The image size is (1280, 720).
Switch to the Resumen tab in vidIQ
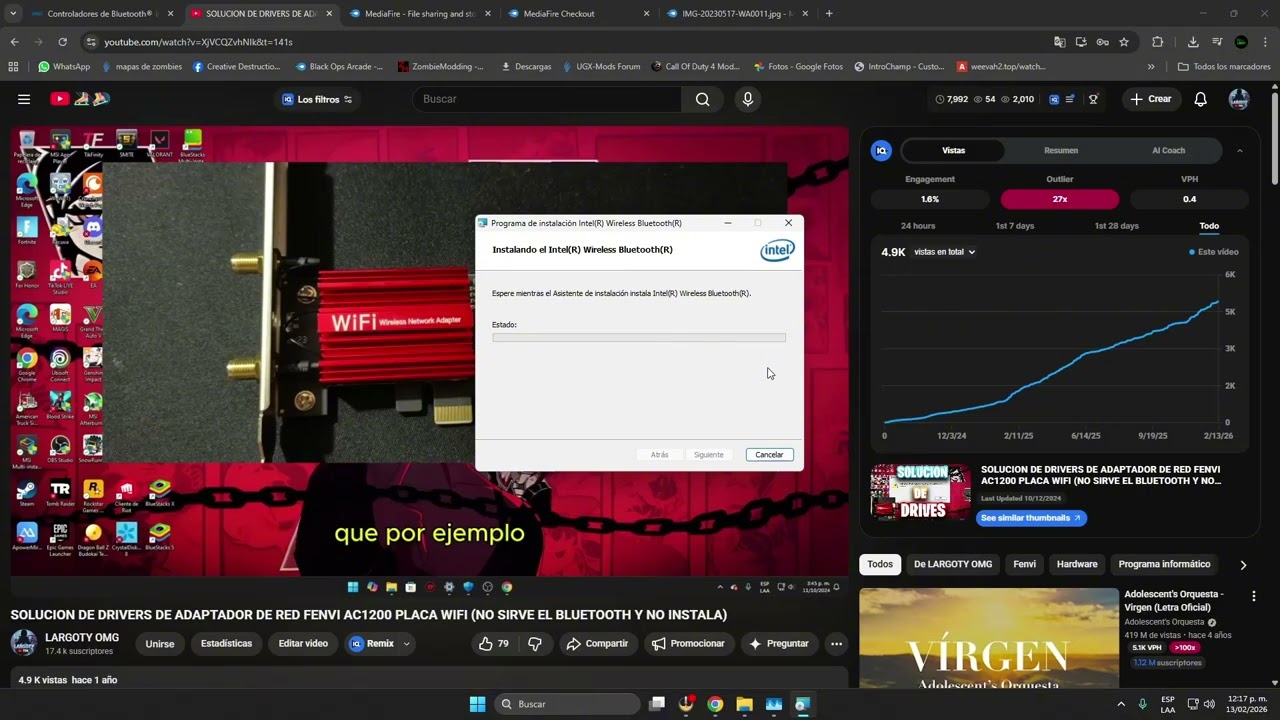click(x=1061, y=150)
